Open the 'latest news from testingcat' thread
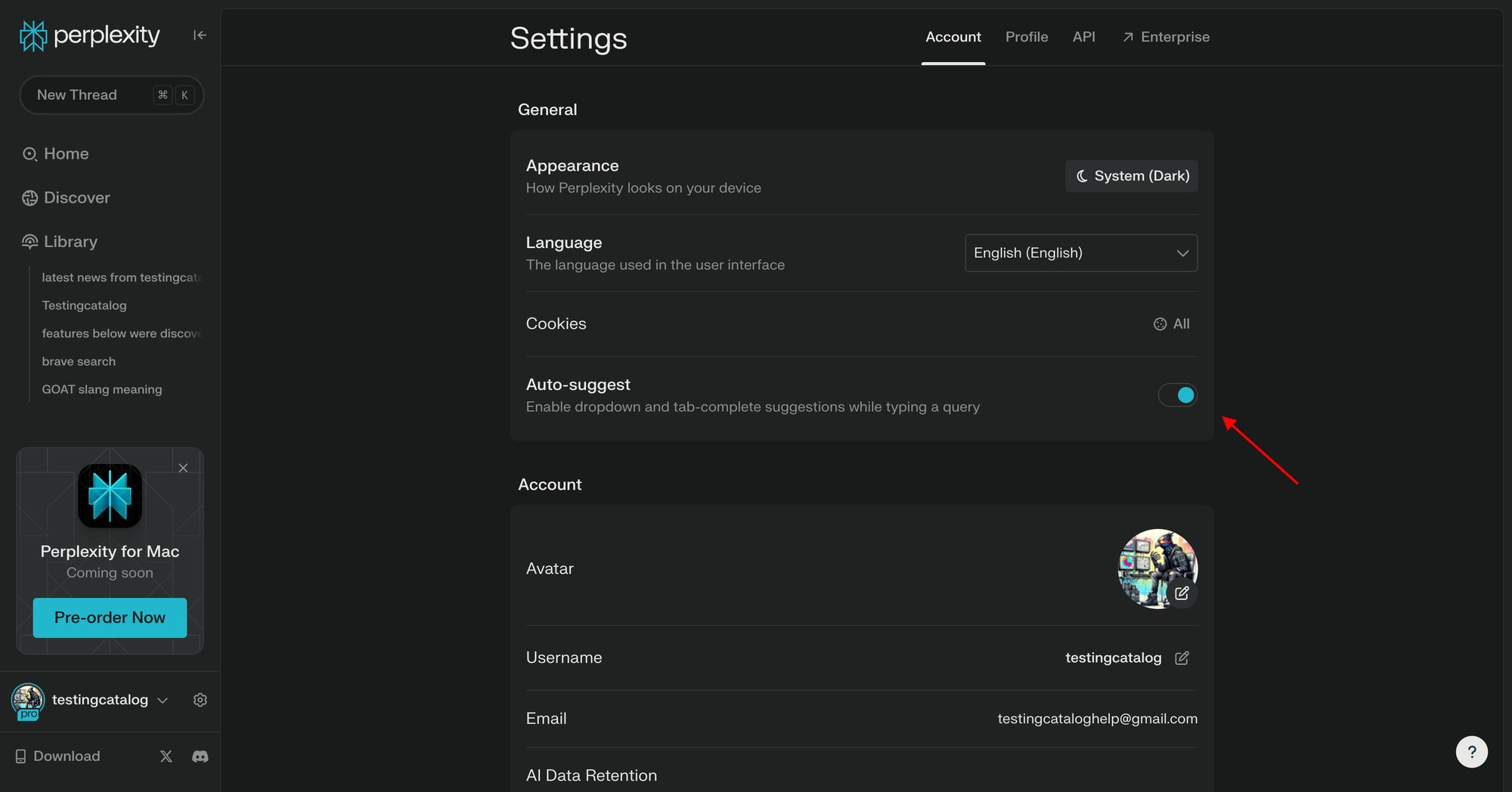Screen dimensions: 1512x792 click(122, 278)
